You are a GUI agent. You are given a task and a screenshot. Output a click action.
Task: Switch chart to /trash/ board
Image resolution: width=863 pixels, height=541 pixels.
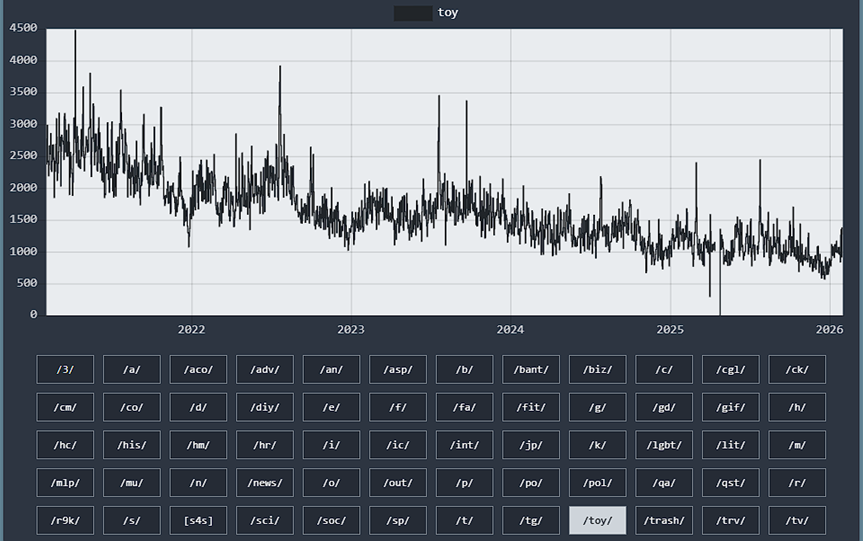[x=664, y=520]
